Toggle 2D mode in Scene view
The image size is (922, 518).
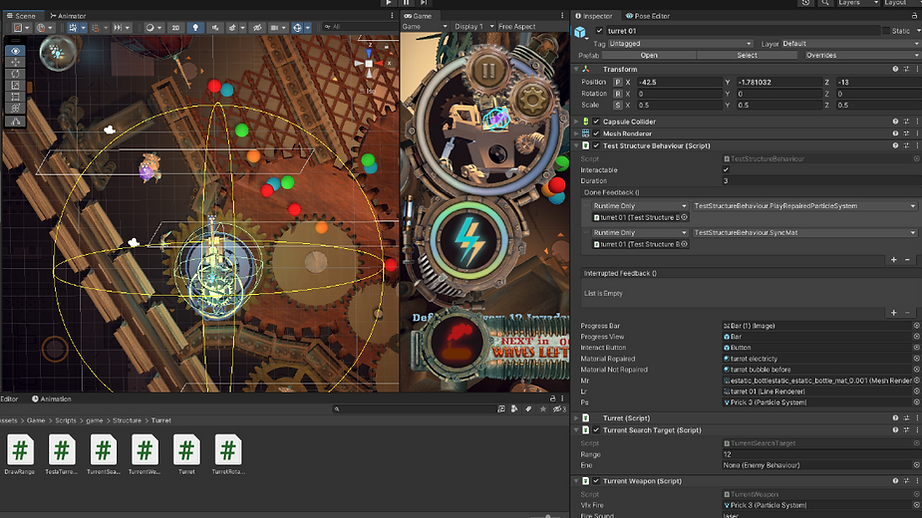[175, 28]
